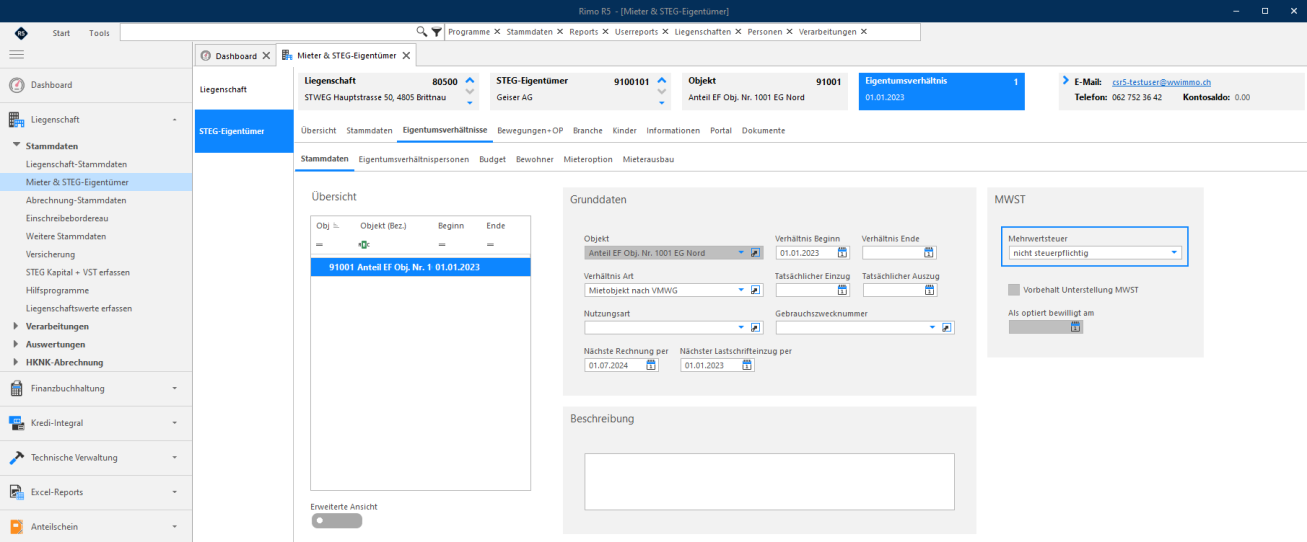Close the Mieter & STEG-Eigentümer tab

click(407, 56)
